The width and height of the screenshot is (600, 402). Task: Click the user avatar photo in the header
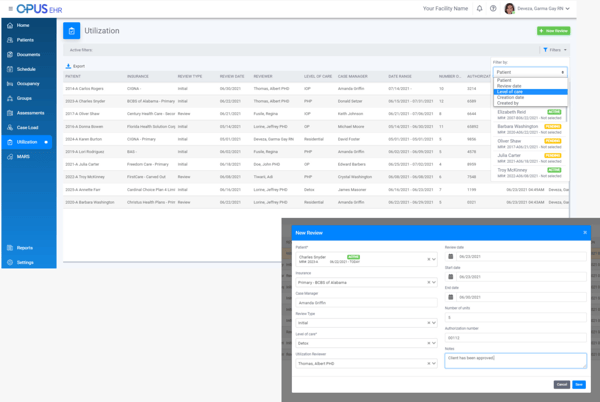point(509,8)
